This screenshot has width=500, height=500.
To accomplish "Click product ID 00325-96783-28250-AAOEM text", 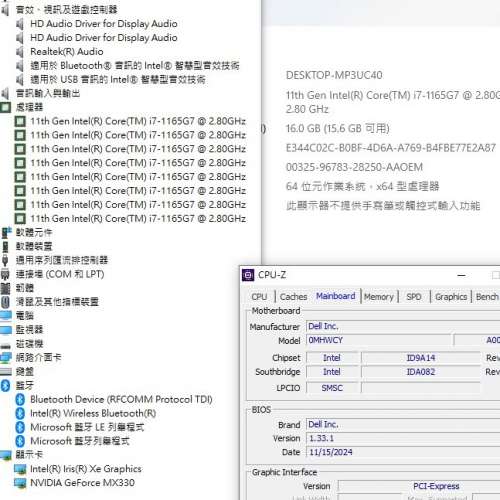I will 354,167.
